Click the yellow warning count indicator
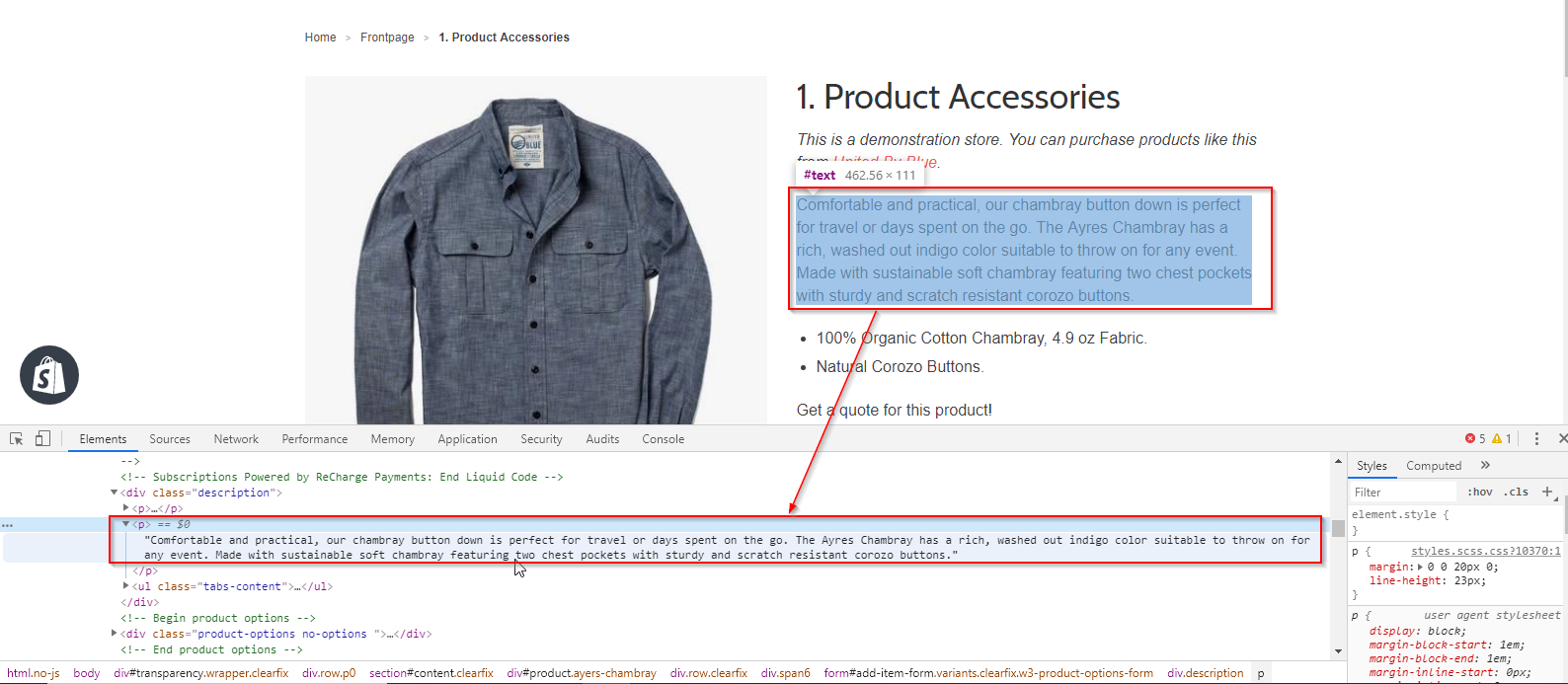1568x684 pixels. point(1502,438)
